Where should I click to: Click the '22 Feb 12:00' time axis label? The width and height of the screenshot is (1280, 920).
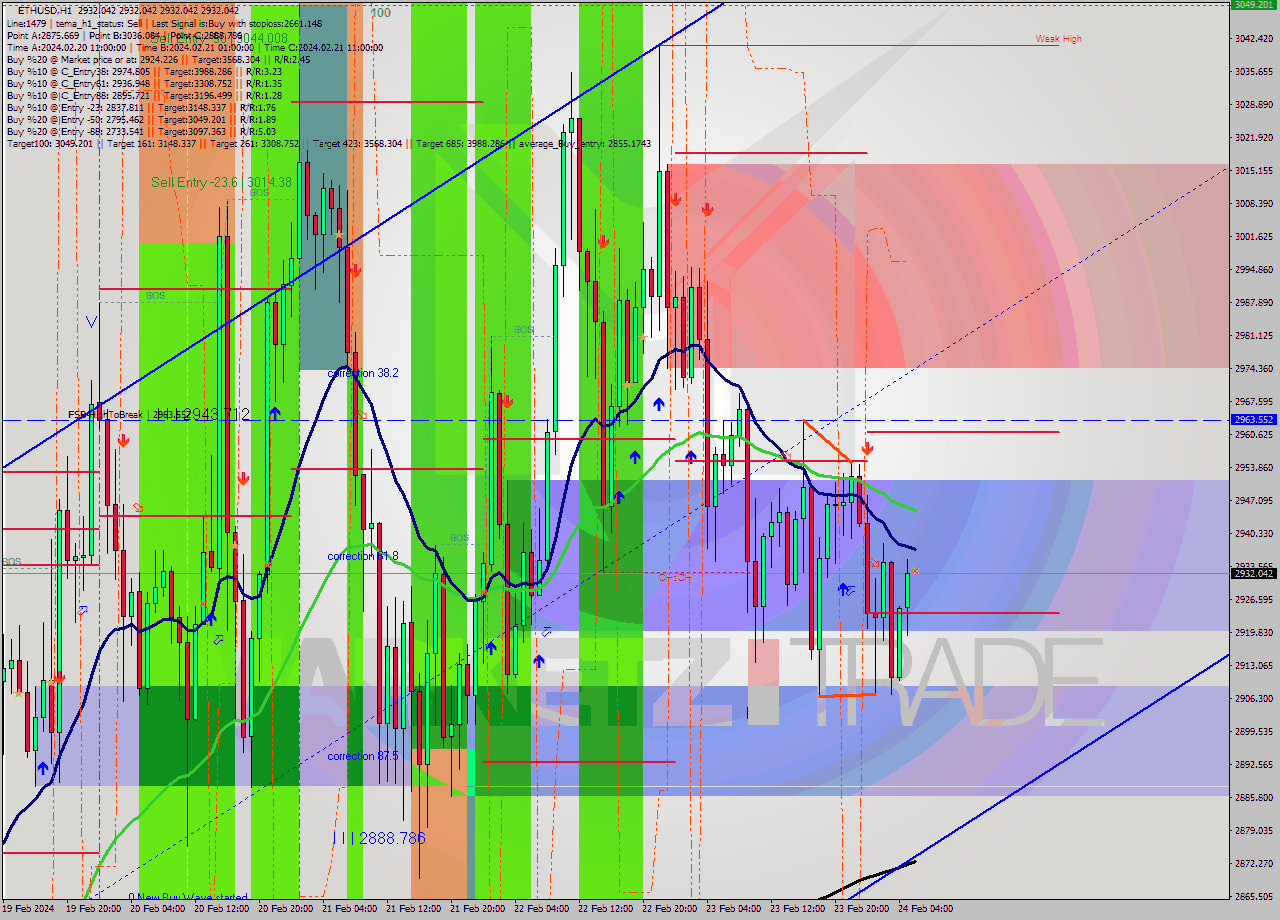tap(604, 909)
